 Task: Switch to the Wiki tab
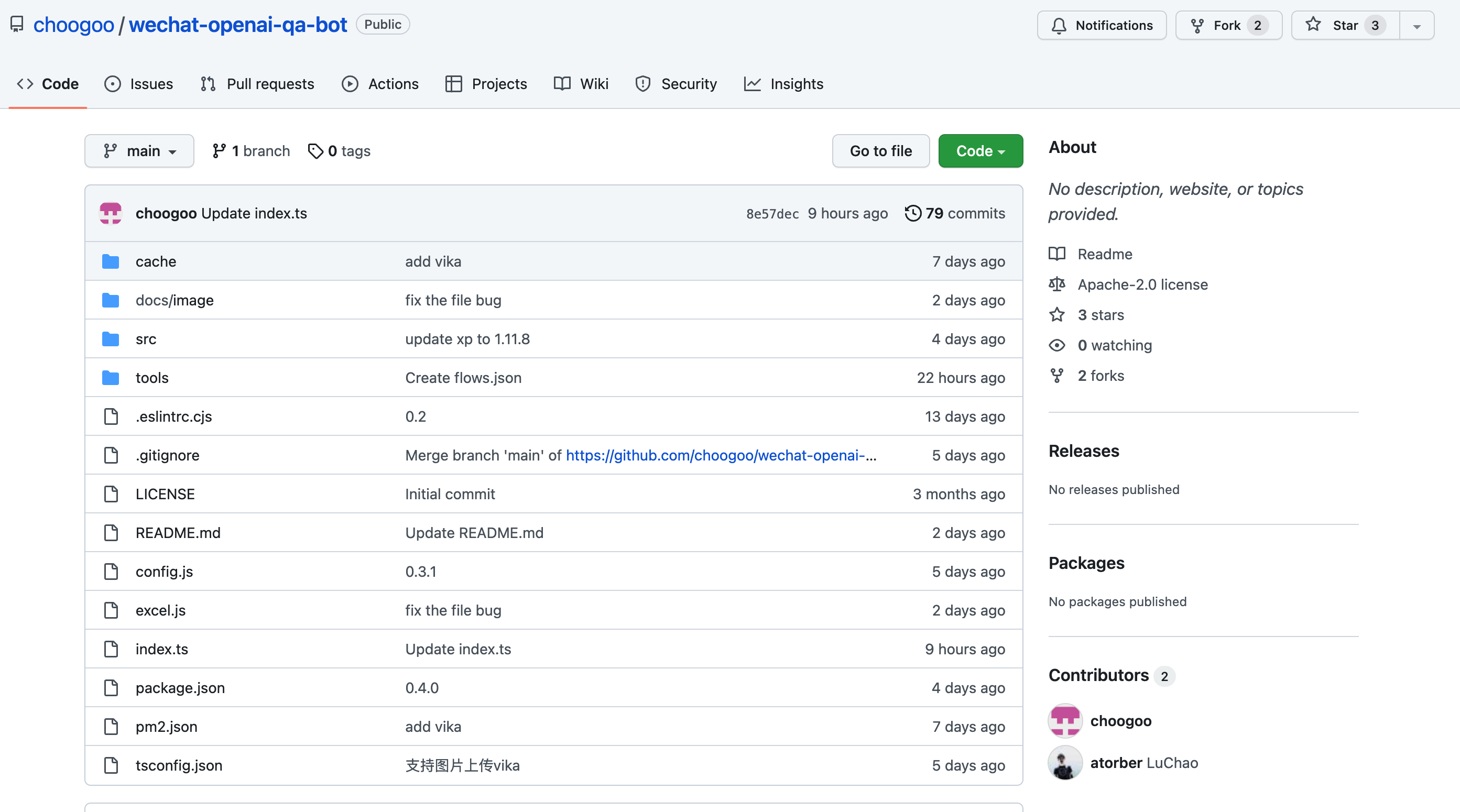[581, 84]
